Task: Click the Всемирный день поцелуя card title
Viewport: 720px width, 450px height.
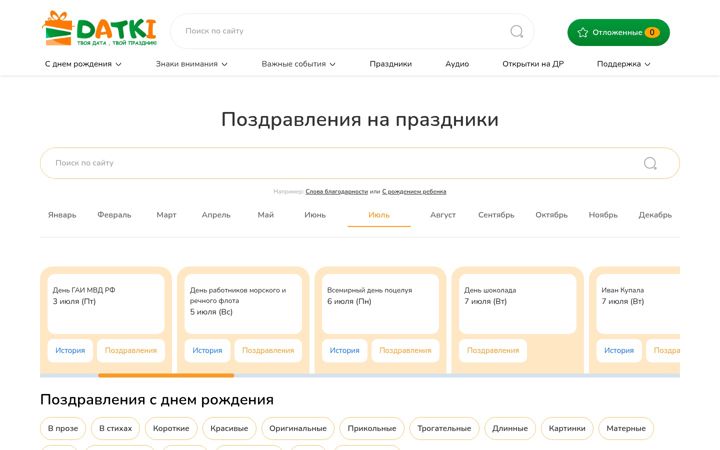Action: (x=369, y=290)
